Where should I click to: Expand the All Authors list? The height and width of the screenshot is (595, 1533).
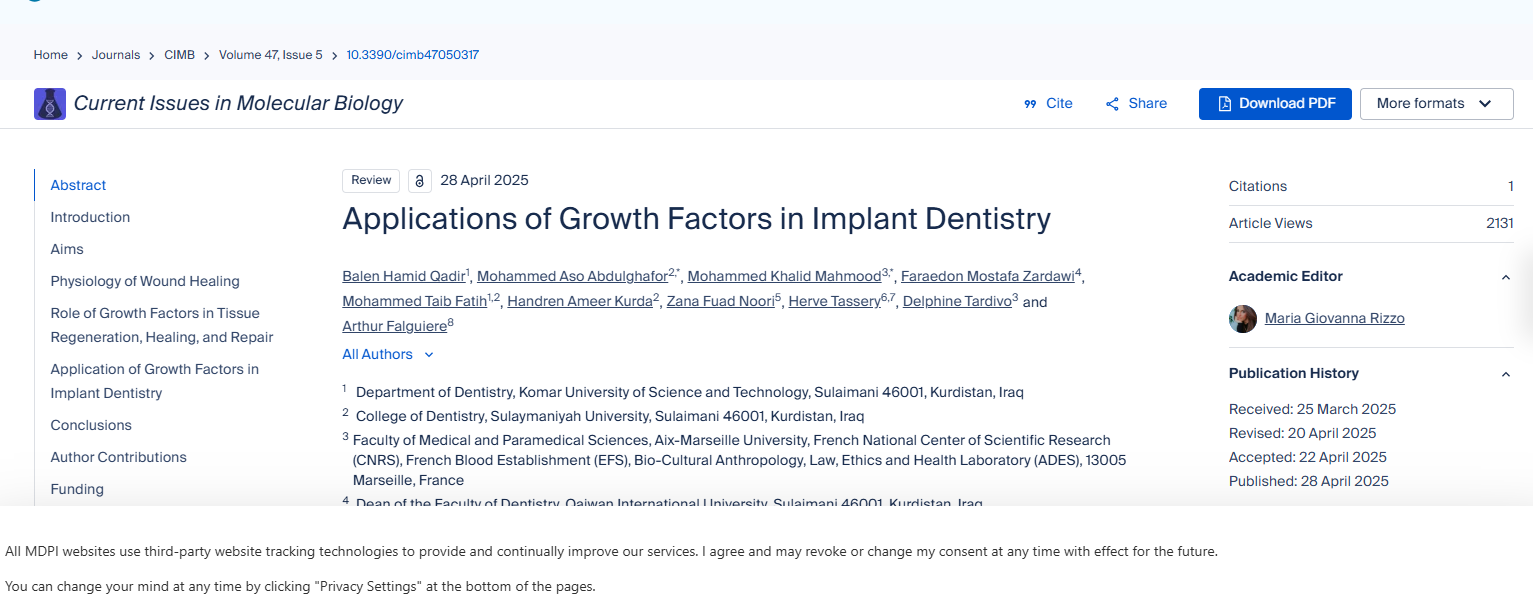coord(388,354)
